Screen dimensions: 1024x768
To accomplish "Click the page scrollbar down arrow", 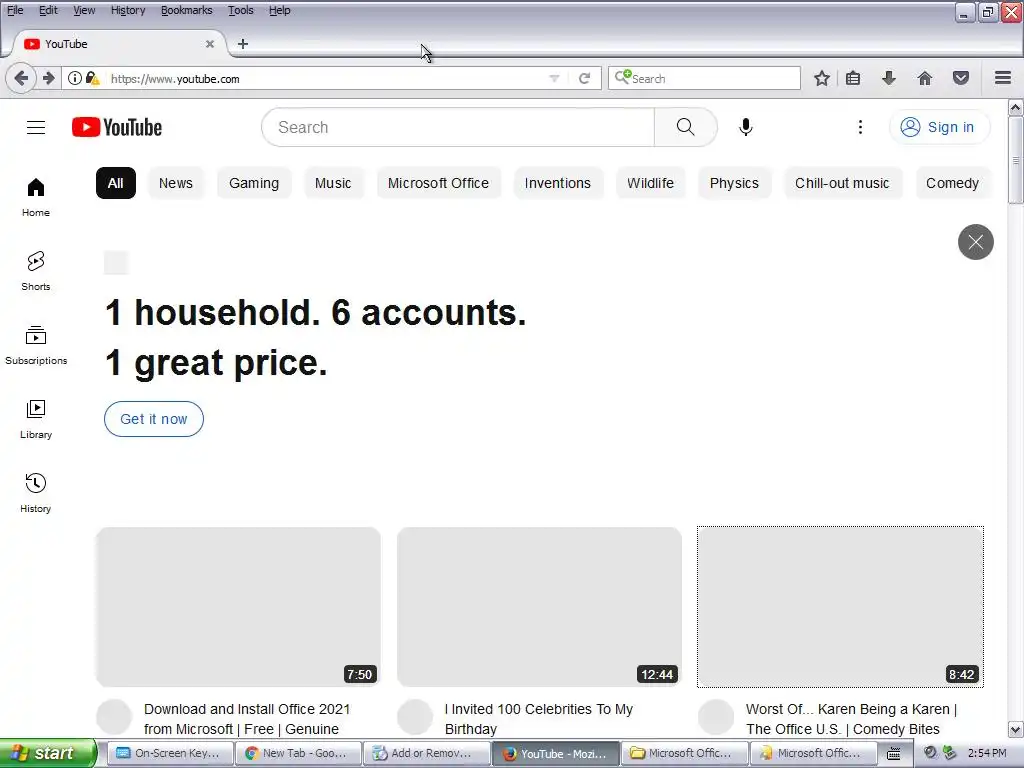I will coord(1016,729).
